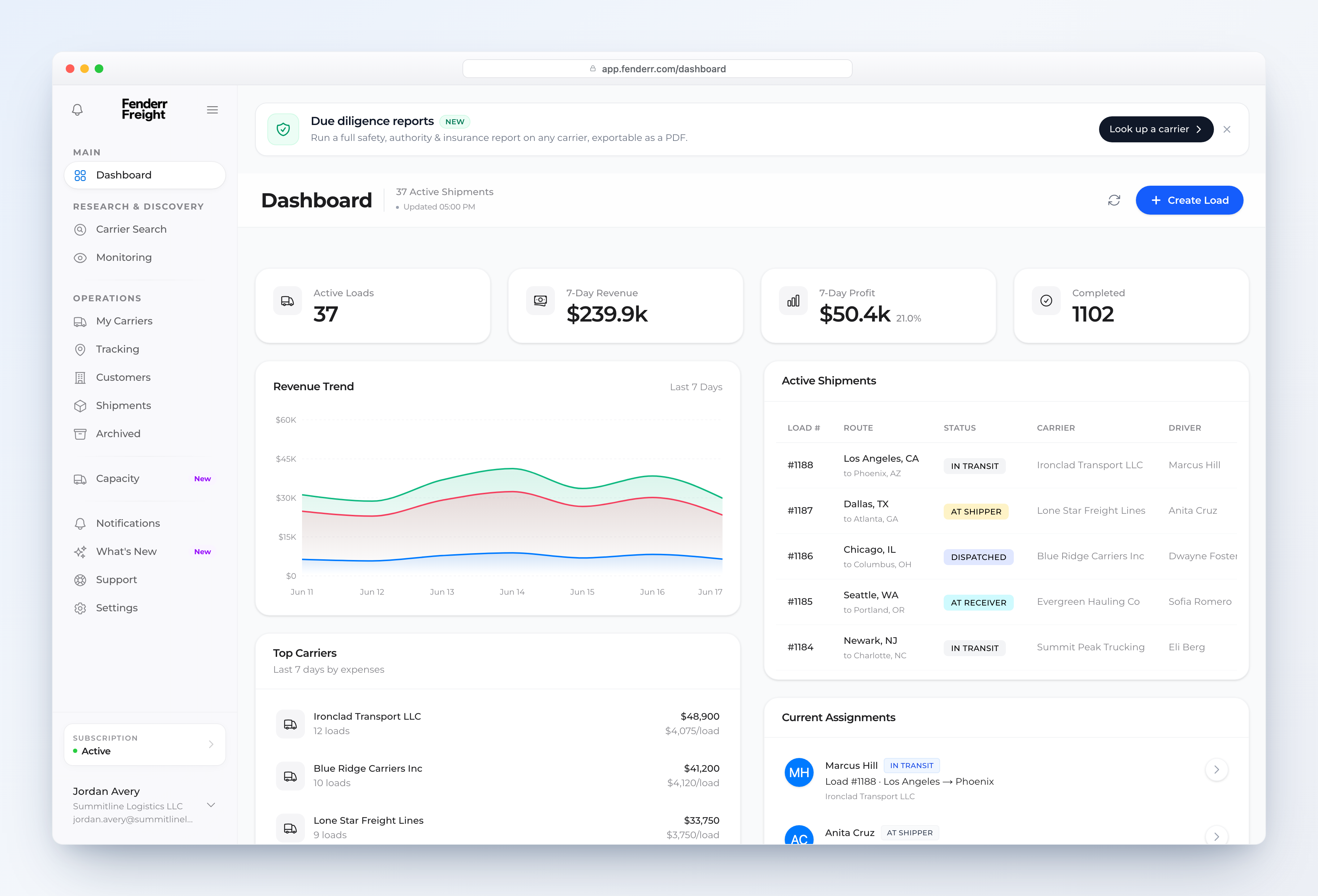The height and width of the screenshot is (896, 1318).
Task: Open My Carriers in Operations
Action: 145,321
